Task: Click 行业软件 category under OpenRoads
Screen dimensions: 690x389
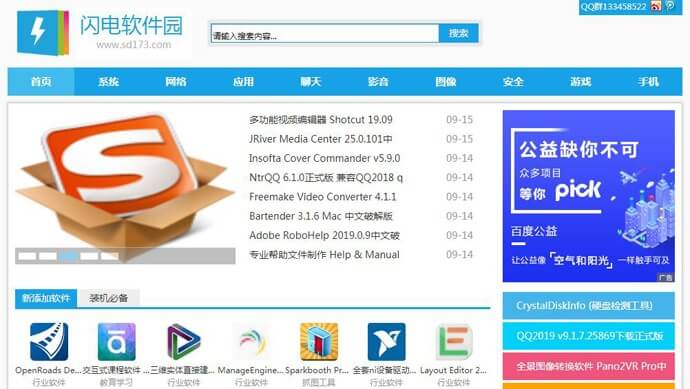Action: pyautogui.click(x=49, y=382)
